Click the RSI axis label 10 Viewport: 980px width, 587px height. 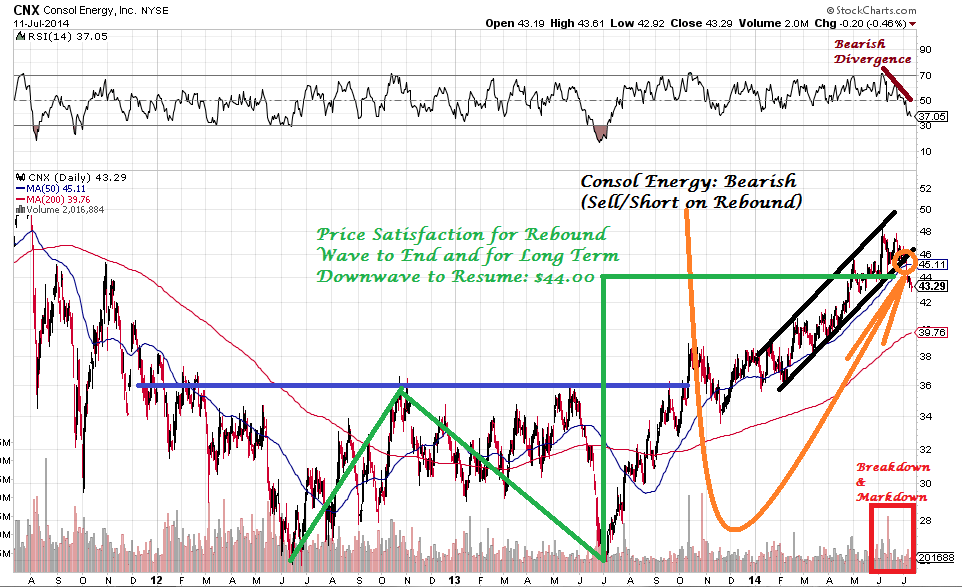(x=925, y=151)
